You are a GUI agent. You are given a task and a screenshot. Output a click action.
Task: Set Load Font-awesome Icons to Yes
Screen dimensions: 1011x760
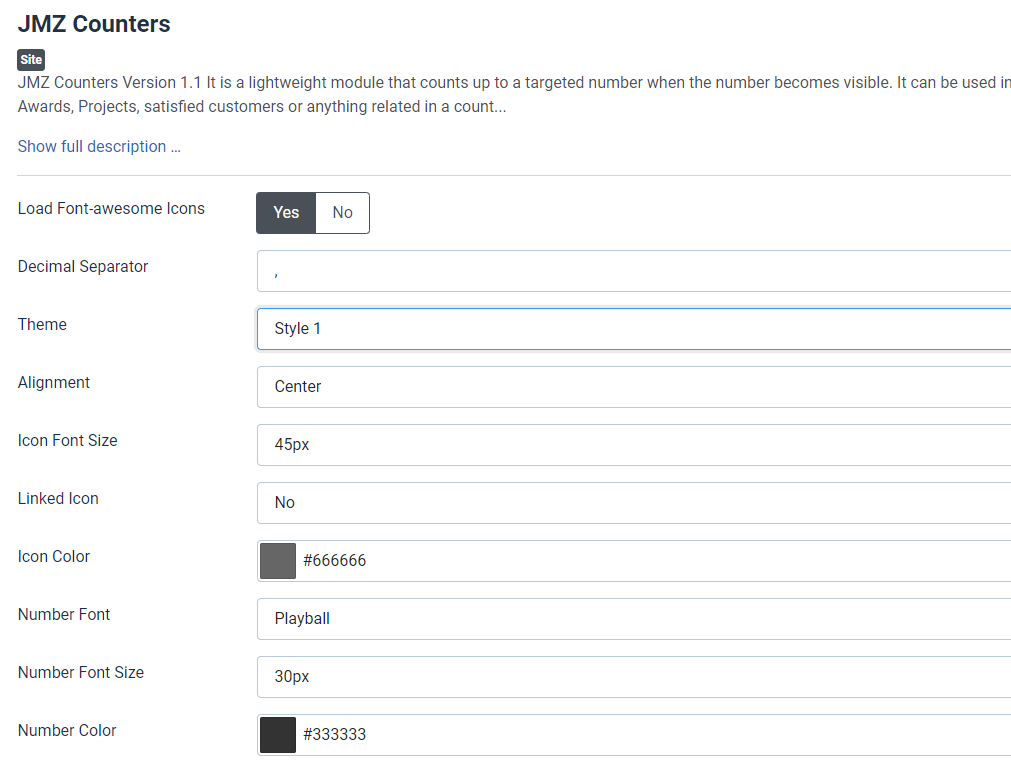[x=286, y=213]
